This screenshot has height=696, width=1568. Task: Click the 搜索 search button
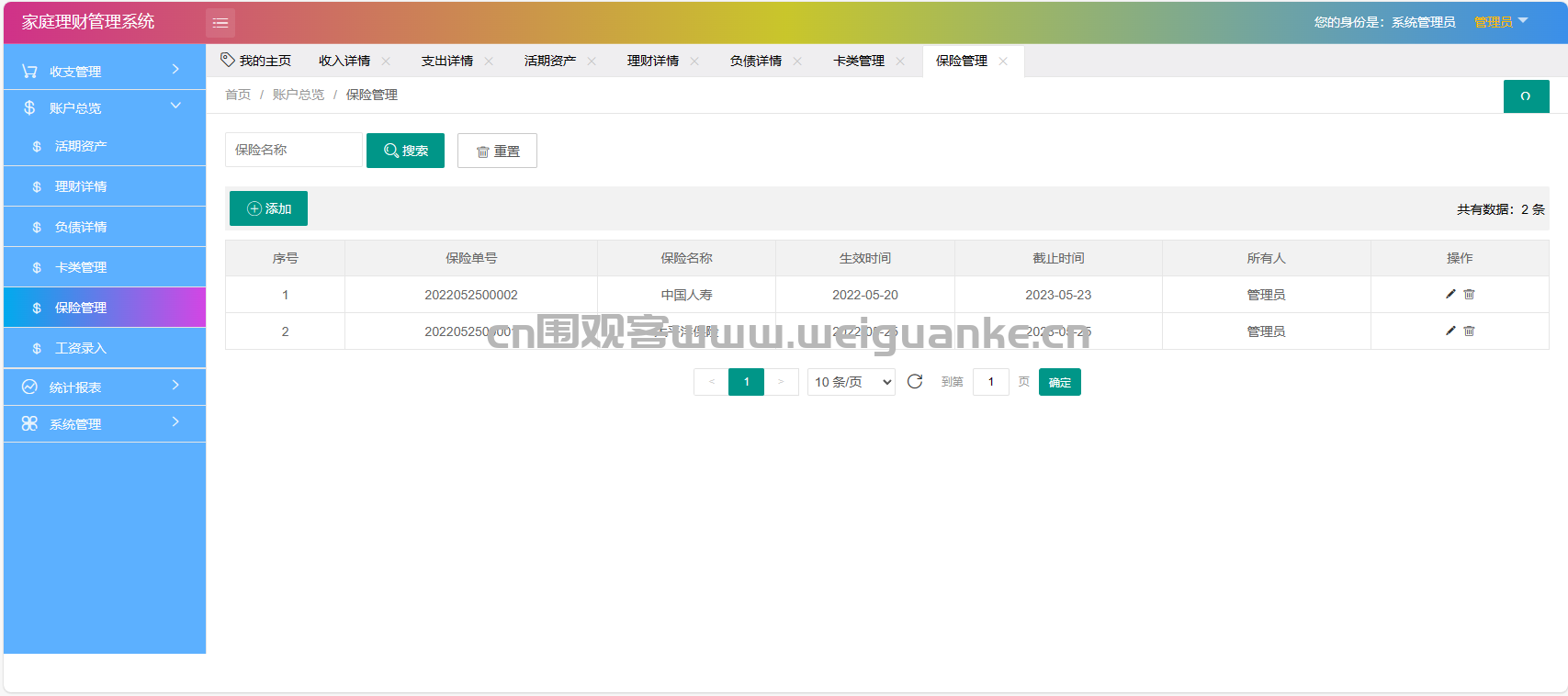tap(405, 151)
